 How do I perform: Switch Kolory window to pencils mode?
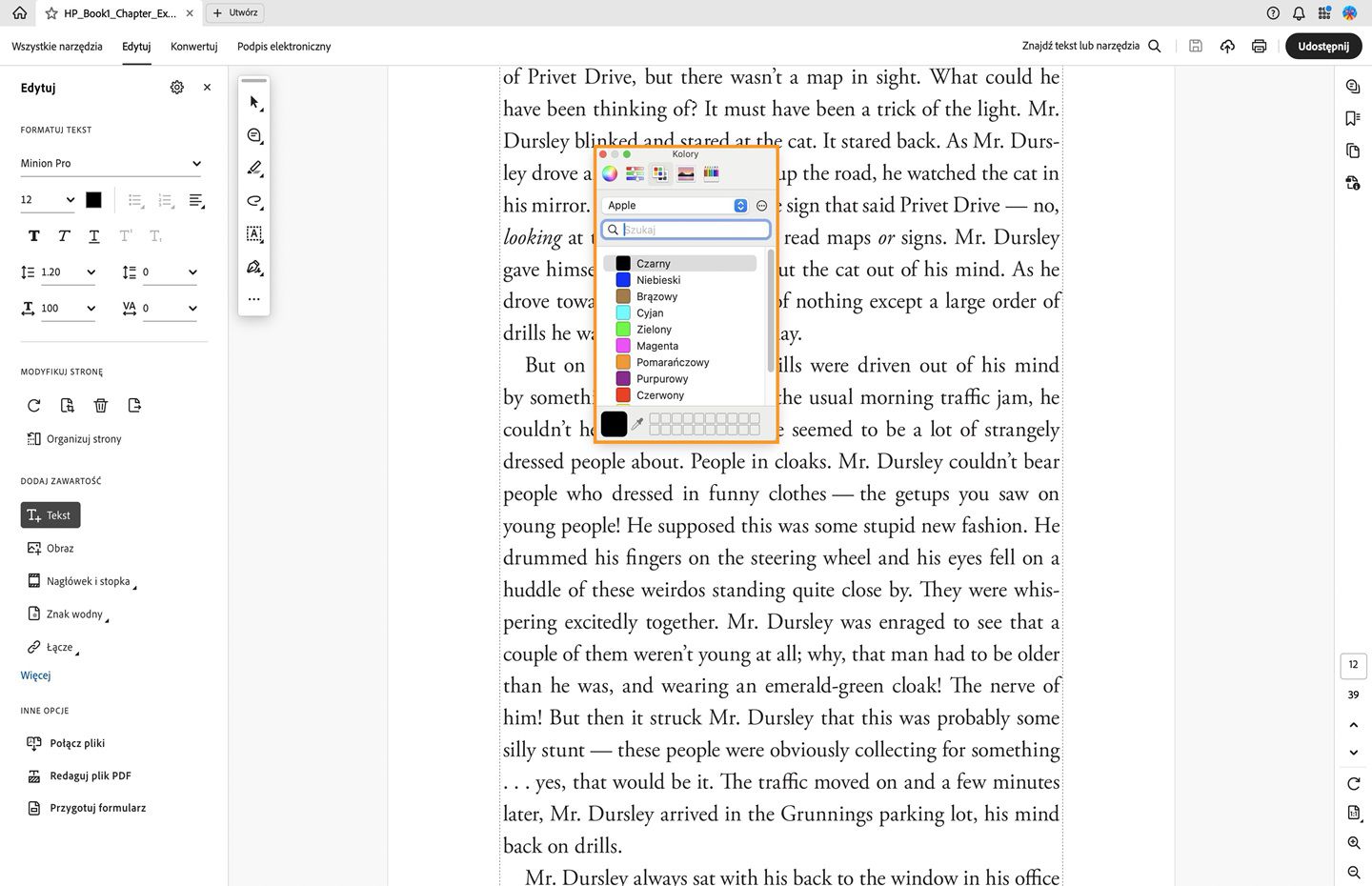pyautogui.click(x=711, y=173)
